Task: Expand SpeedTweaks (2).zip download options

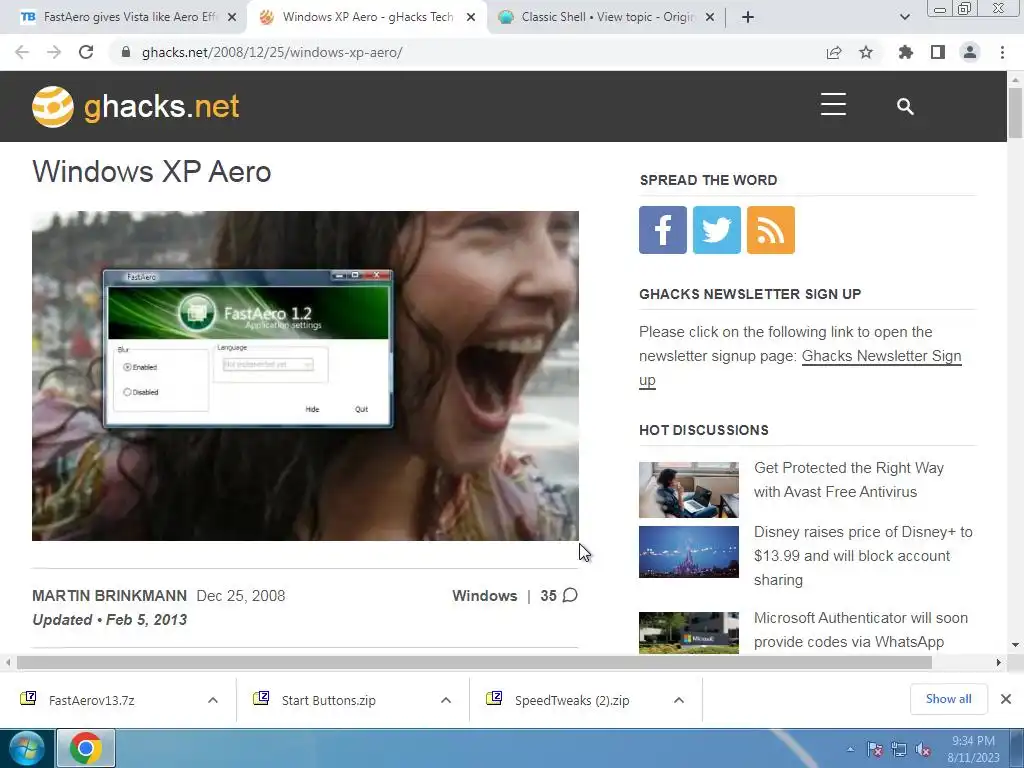Action: click(x=679, y=700)
